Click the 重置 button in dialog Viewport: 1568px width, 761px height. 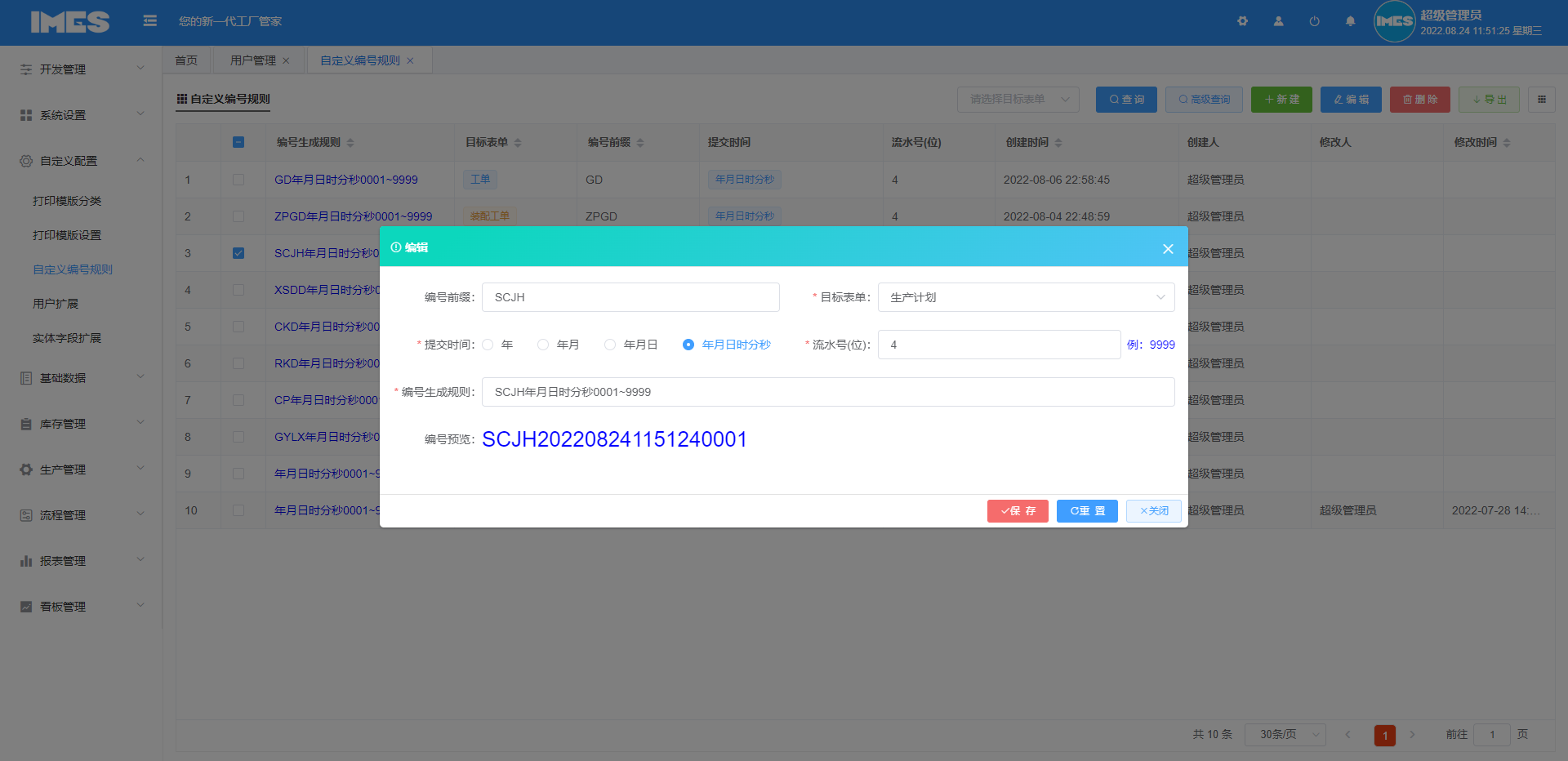coord(1087,511)
